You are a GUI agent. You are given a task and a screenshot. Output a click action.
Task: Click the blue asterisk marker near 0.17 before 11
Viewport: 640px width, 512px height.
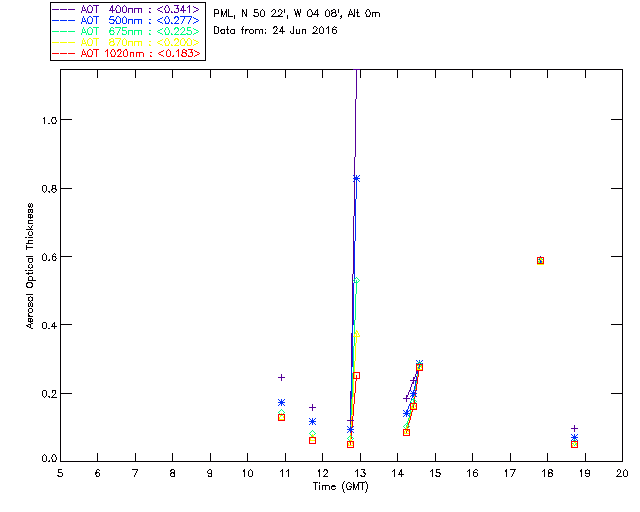pyautogui.click(x=281, y=403)
